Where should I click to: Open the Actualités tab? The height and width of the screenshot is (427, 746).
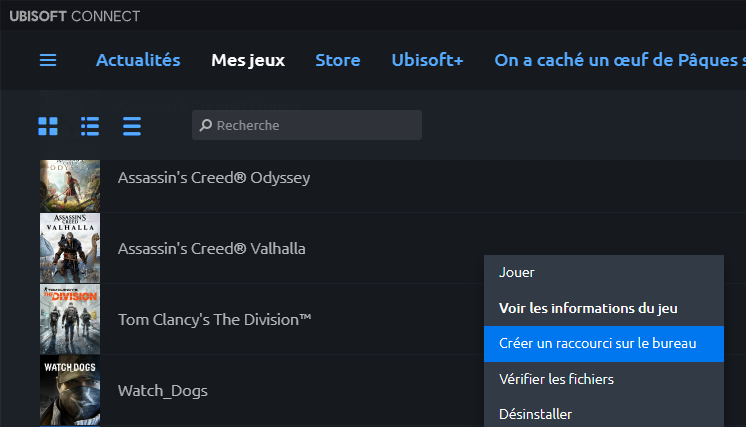pyautogui.click(x=138, y=60)
